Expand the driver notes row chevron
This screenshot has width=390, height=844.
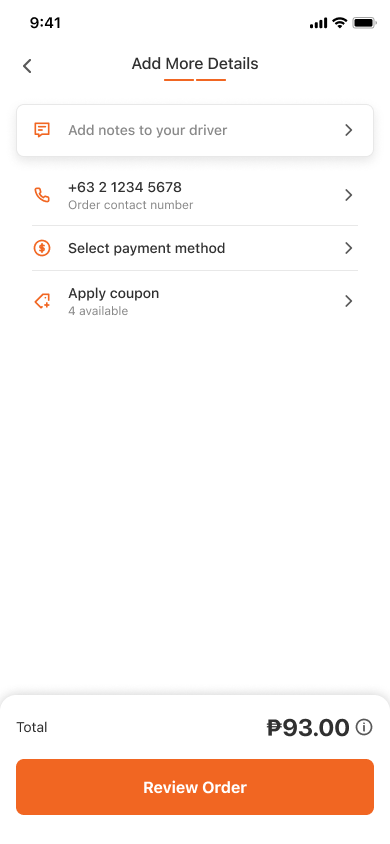[349, 130]
